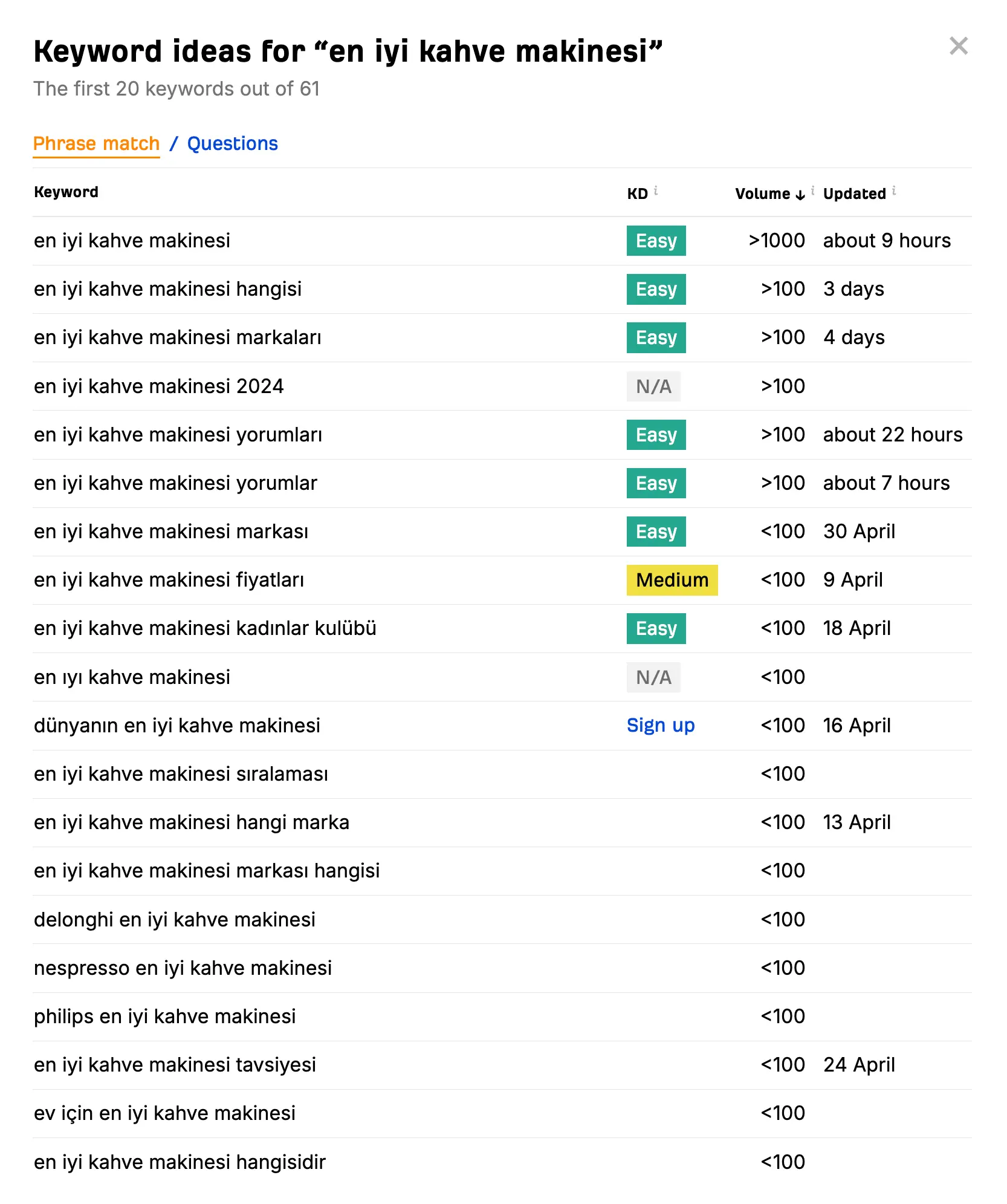Click the Medium KD badge for 'en iyi kahve makinesi fiyatları'
Image resolution: width=1007 pixels, height=1204 pixels.
tap(672, 579)
